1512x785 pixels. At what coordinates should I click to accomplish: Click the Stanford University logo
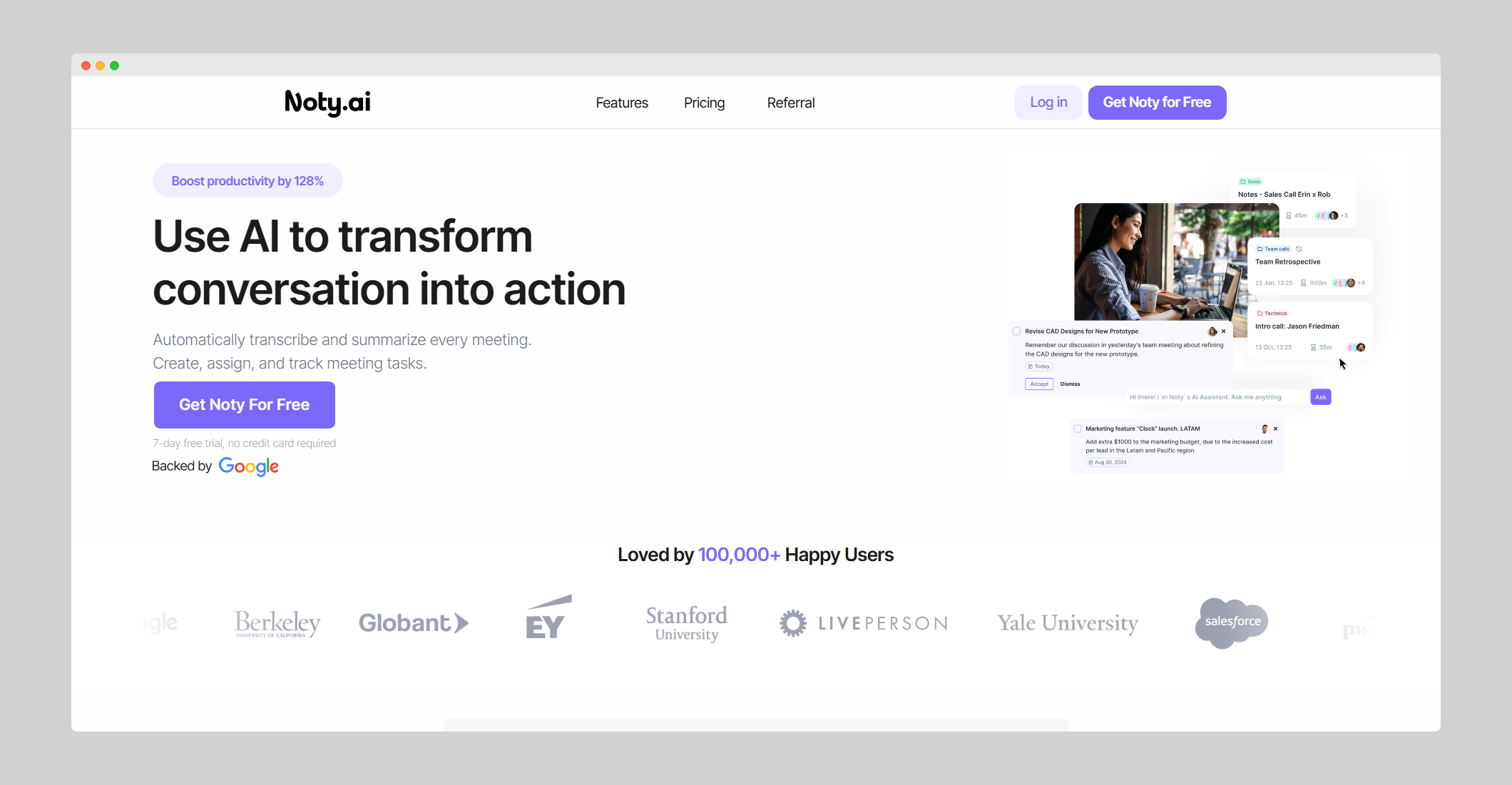tap(687, 623)
